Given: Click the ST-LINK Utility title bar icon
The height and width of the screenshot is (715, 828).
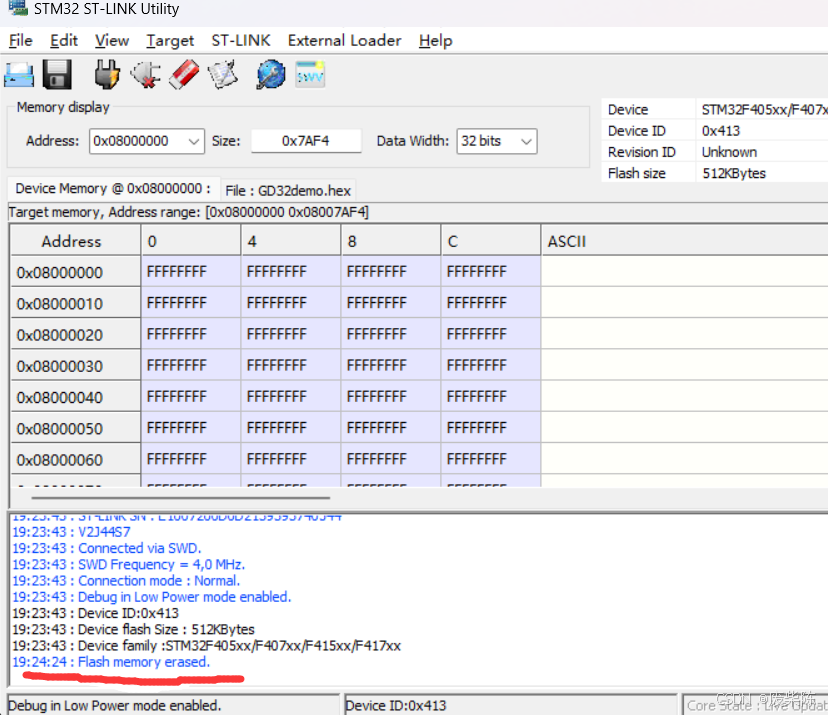Looking at the screenshot, I should (x=18, y=7).
